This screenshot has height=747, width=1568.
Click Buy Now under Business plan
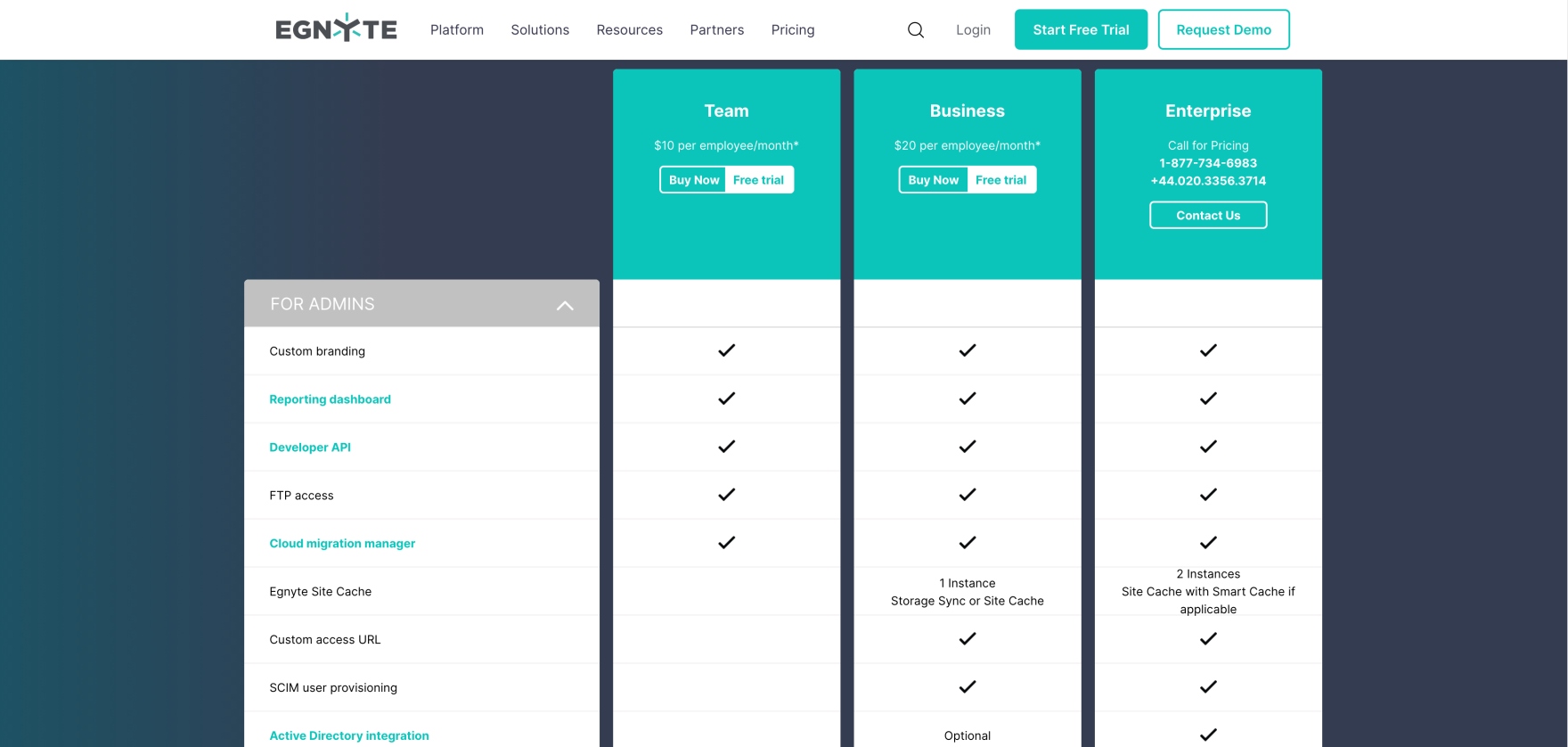click(x=933, y=180)
